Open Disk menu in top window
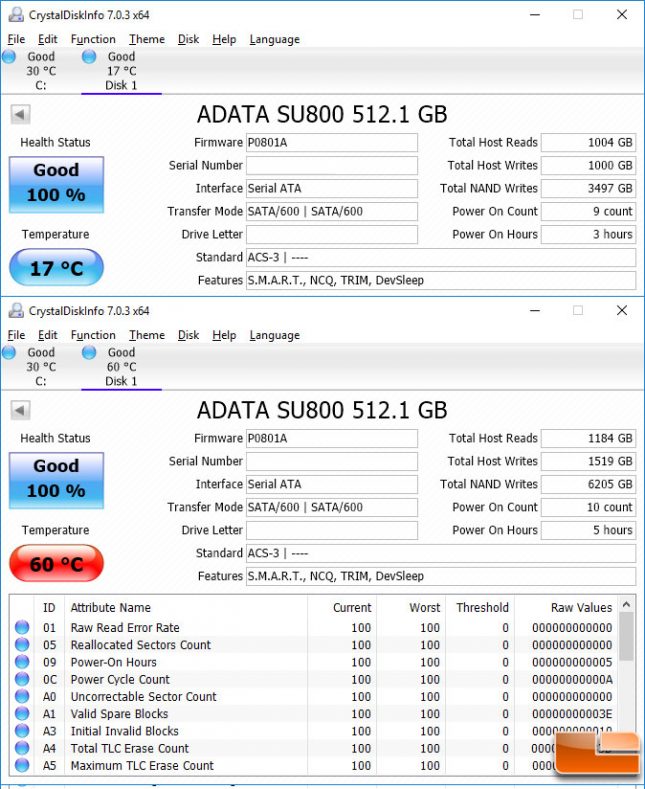 [188, 39]
